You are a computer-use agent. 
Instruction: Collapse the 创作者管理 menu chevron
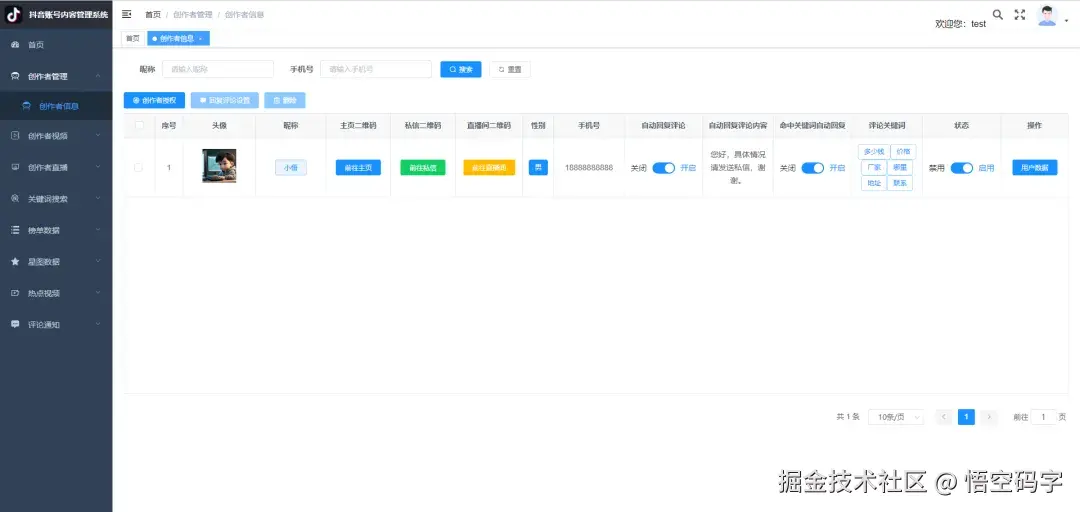[98, 76]
